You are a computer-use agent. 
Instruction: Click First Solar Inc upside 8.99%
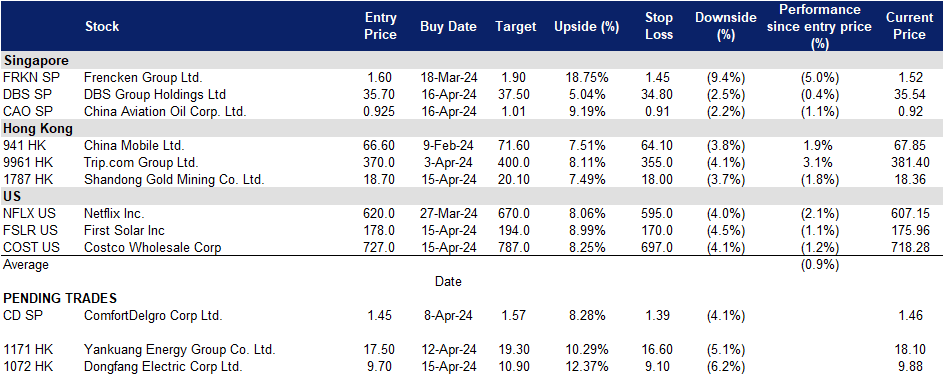click(x=586, y=230)
